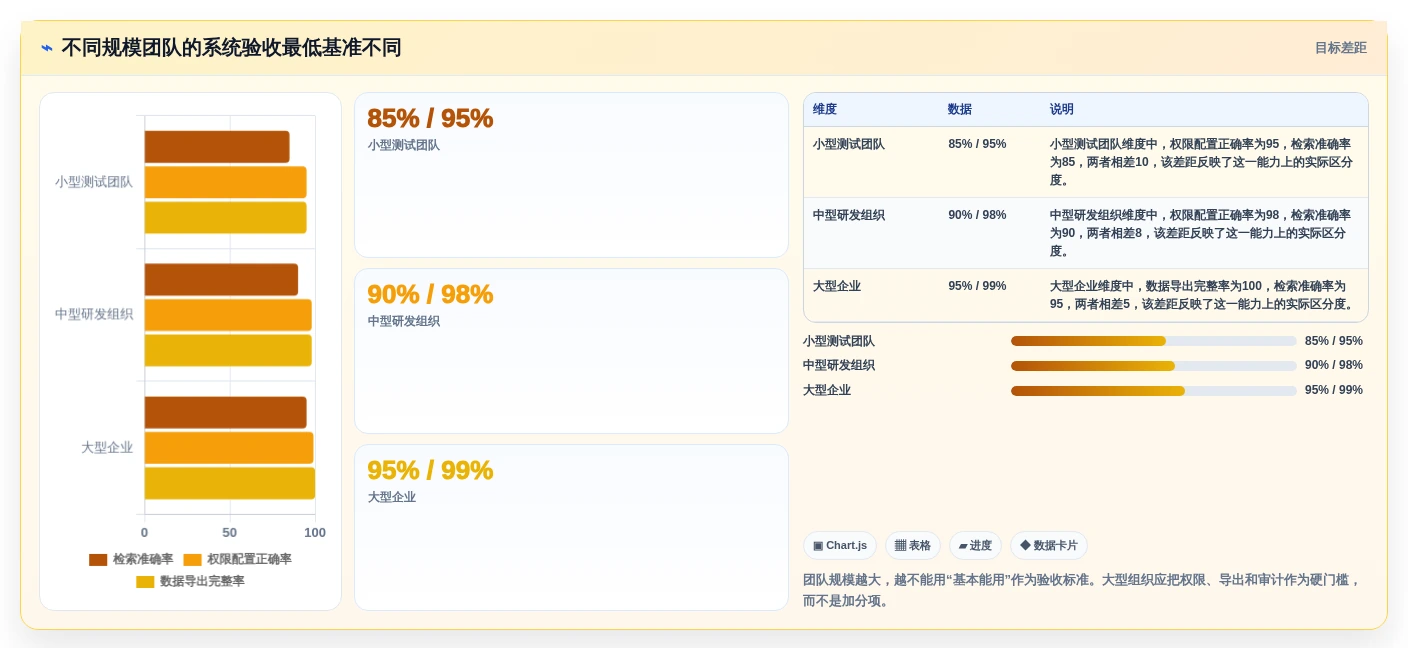The width and height of the screenshot is (1408, 648).
Task: Toggle the 权限配置正确率 legend entry
Action: click(x=237, y=559)
